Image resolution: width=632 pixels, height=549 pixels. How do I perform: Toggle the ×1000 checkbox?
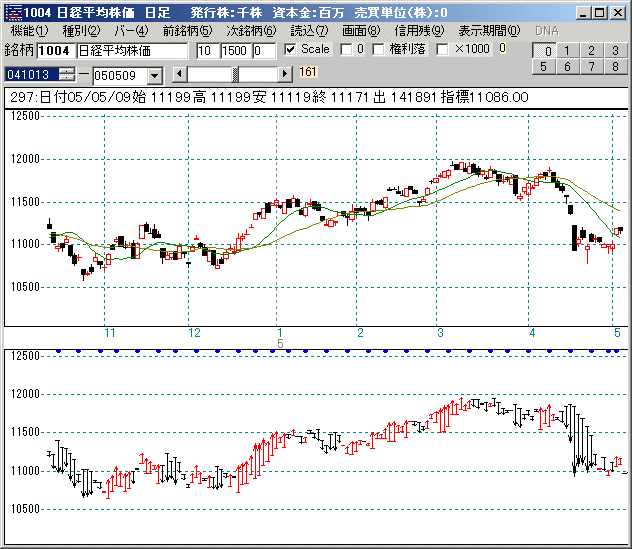[442, 50]
